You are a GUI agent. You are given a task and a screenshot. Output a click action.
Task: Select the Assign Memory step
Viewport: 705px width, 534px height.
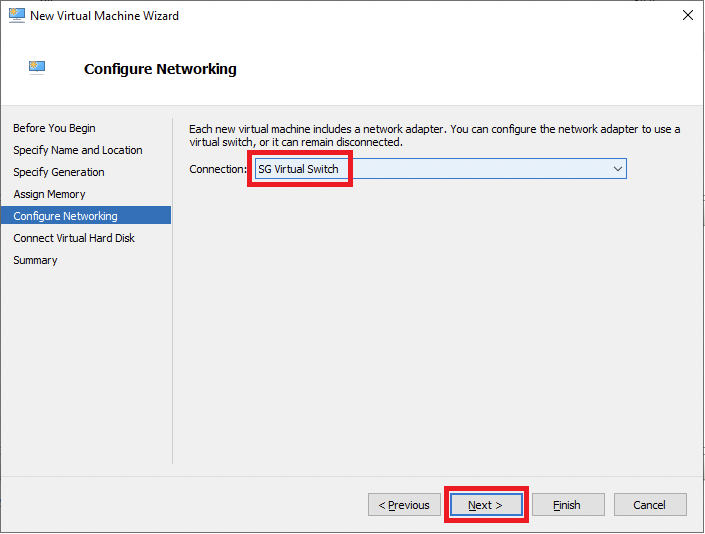pyautogui.click(x=49, y=194)
